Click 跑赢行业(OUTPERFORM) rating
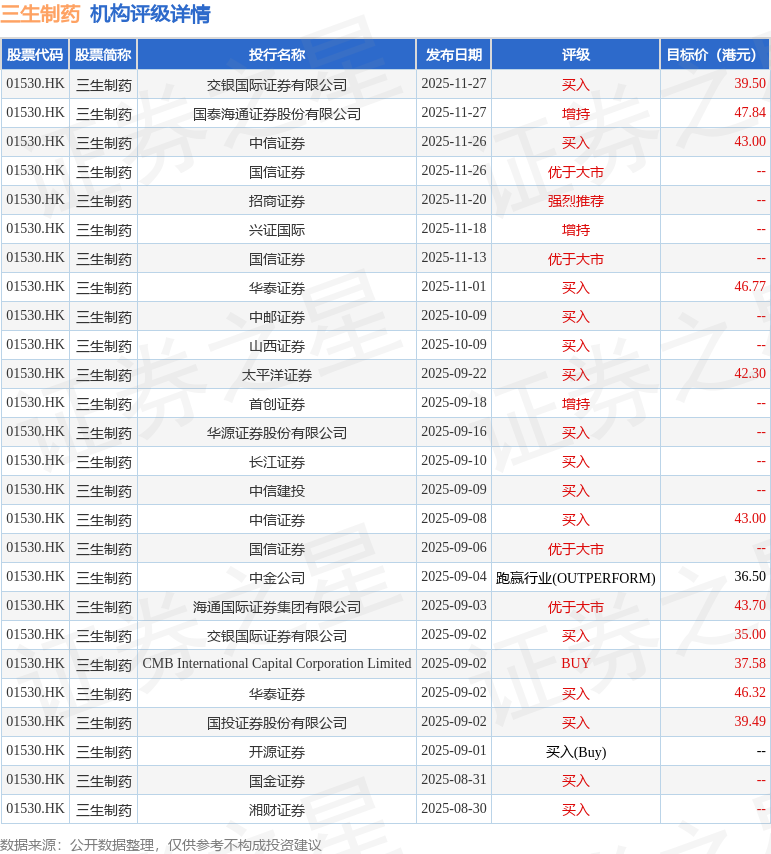The height and width of the screenshot is (854, 771). click(576, 578)
